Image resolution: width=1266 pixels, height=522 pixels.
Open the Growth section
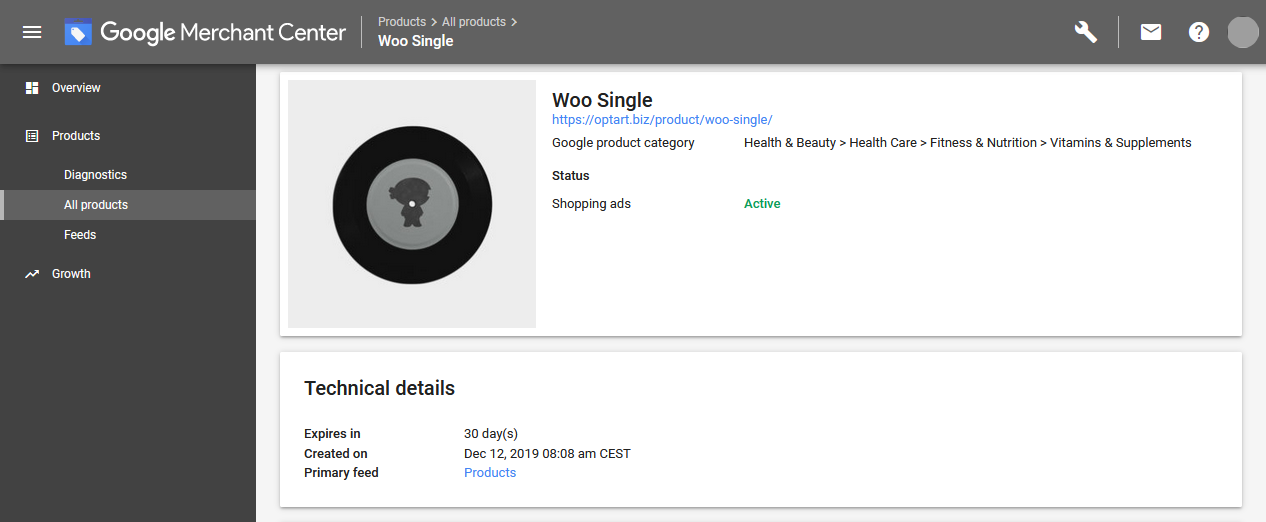point(71,274)
